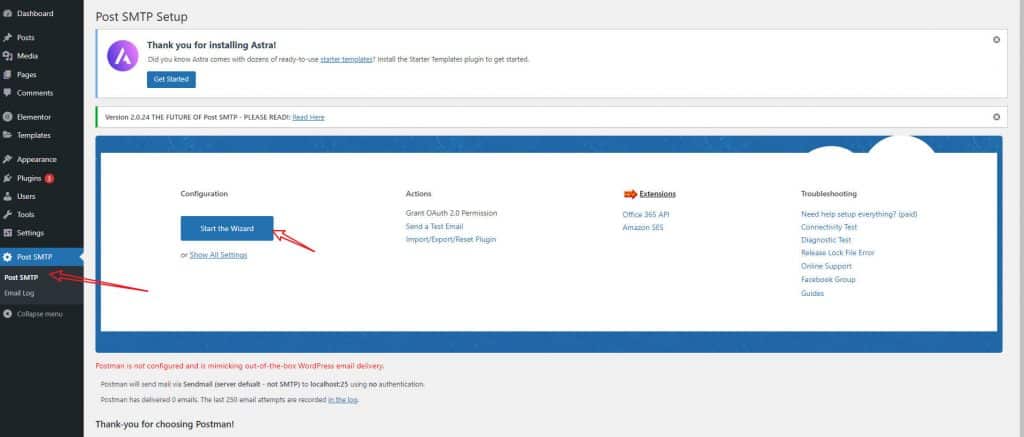Open the Amazon SES extension link
Screen dimensions: 1024x437
(643, 228)
